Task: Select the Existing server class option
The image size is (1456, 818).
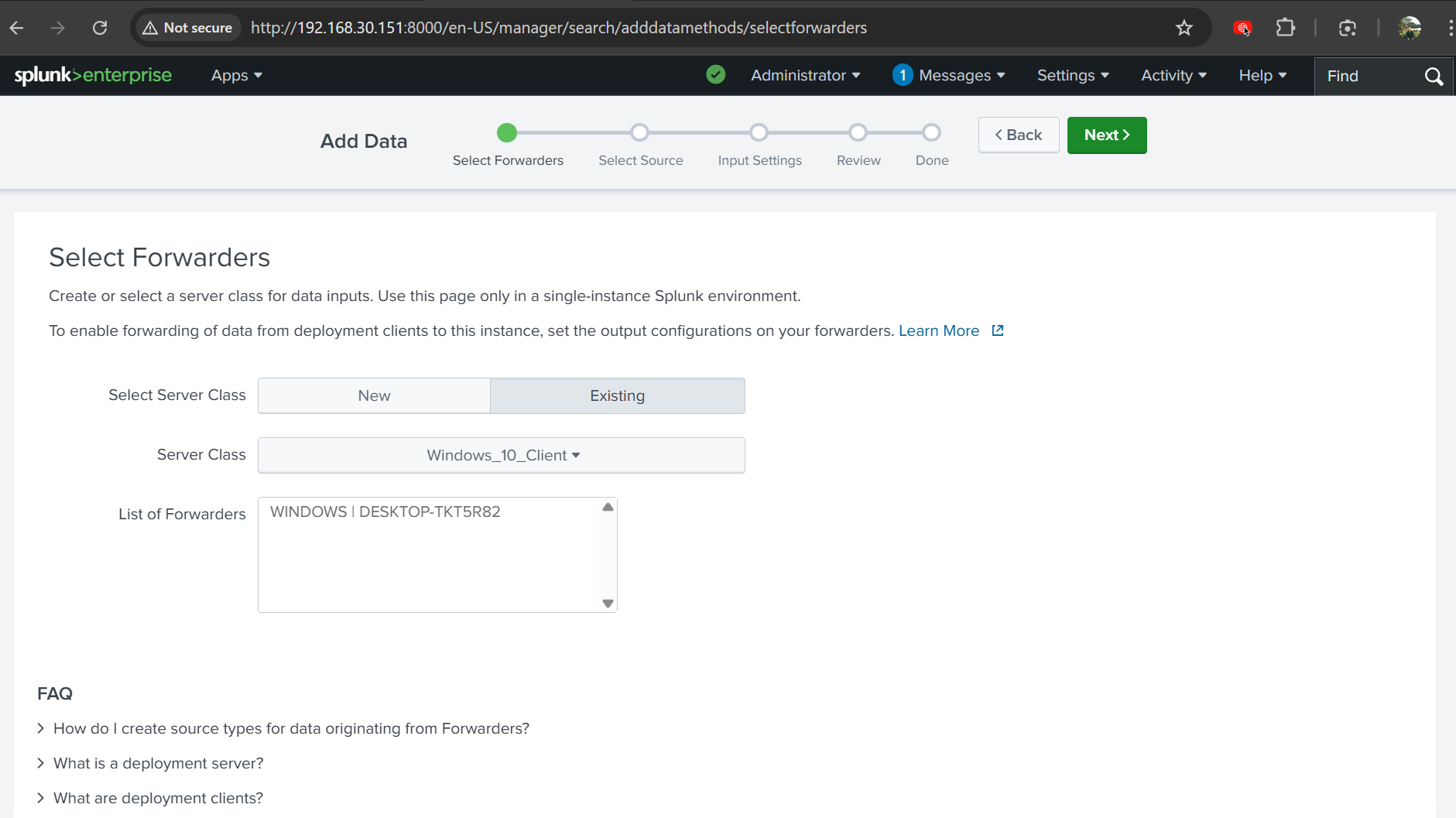Action: (x=617, y=395)
